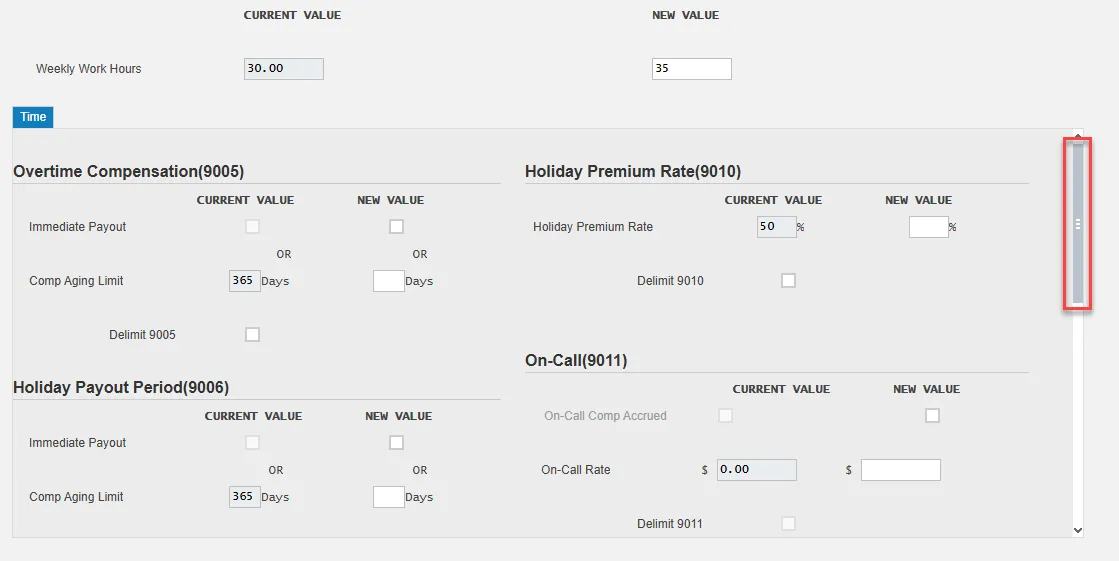This screenshot has height=561, width=1119.
Task: Check the Delimit 9005 checkbox
Action: coord(252,335)
